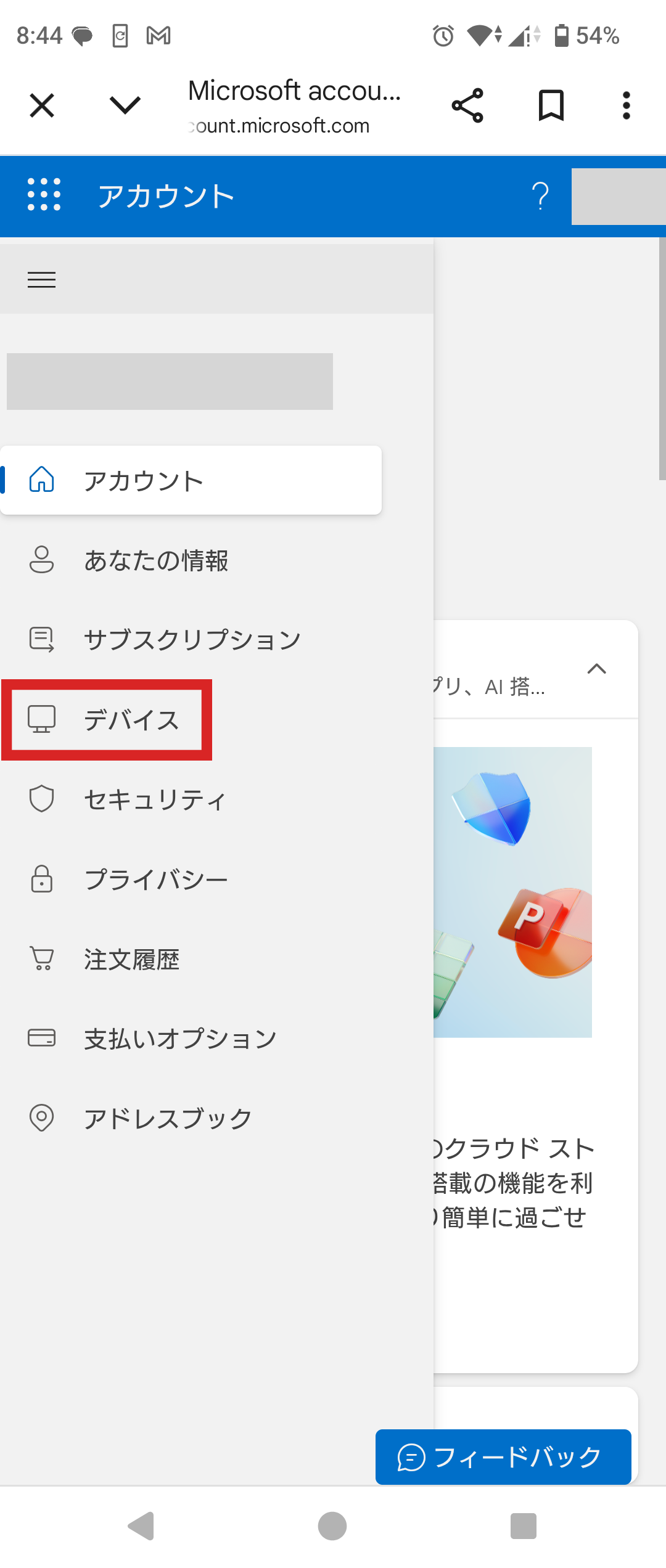Tap the Android home button
This screenshot has width=666, height=1568.
[332, 1526]
